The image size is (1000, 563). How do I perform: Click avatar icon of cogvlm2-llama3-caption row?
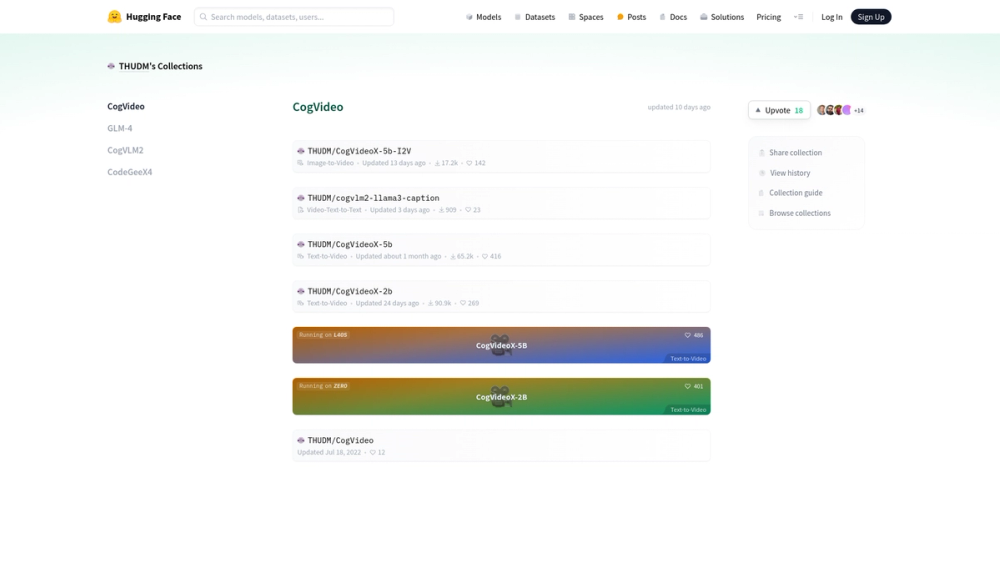[301, 198]
